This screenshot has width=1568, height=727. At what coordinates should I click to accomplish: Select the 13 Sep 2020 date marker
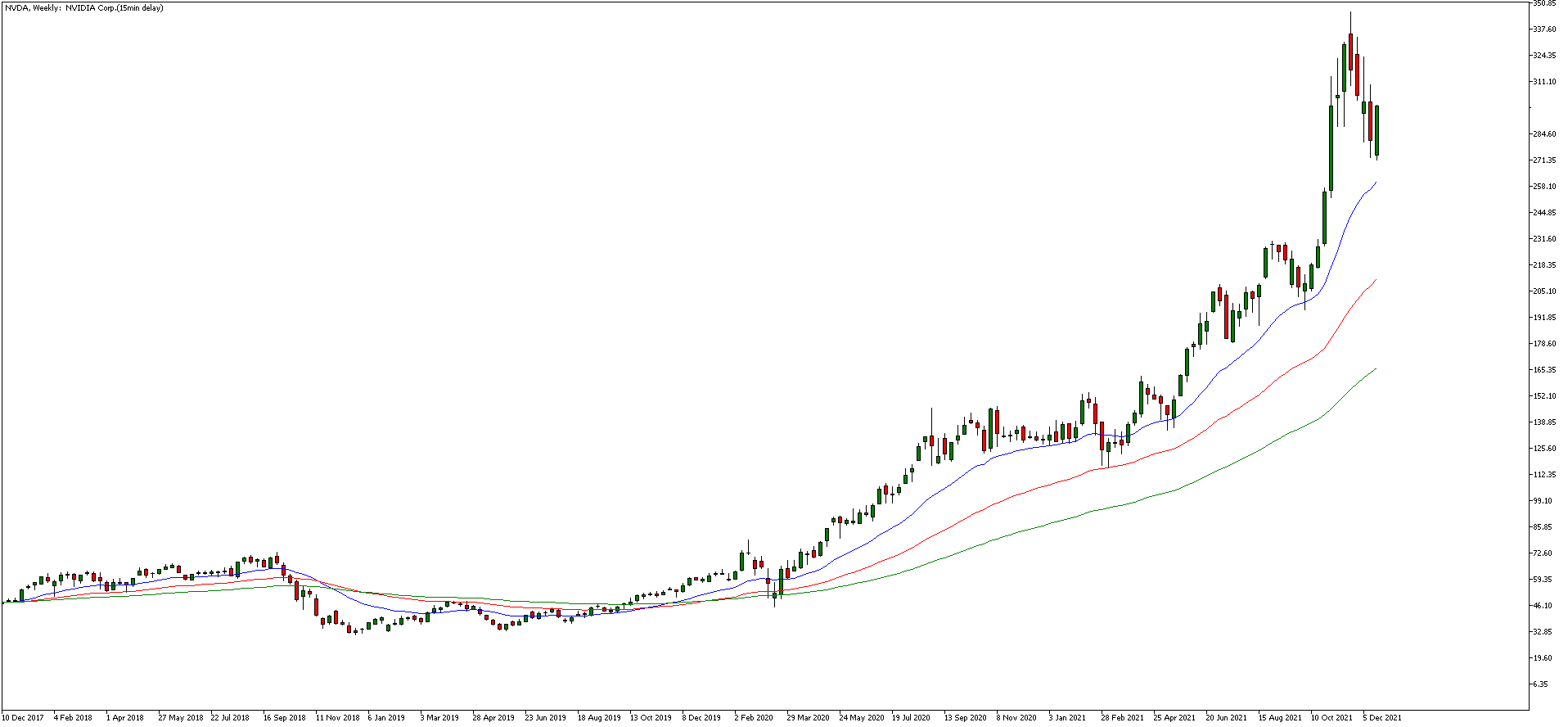(966, 718)
